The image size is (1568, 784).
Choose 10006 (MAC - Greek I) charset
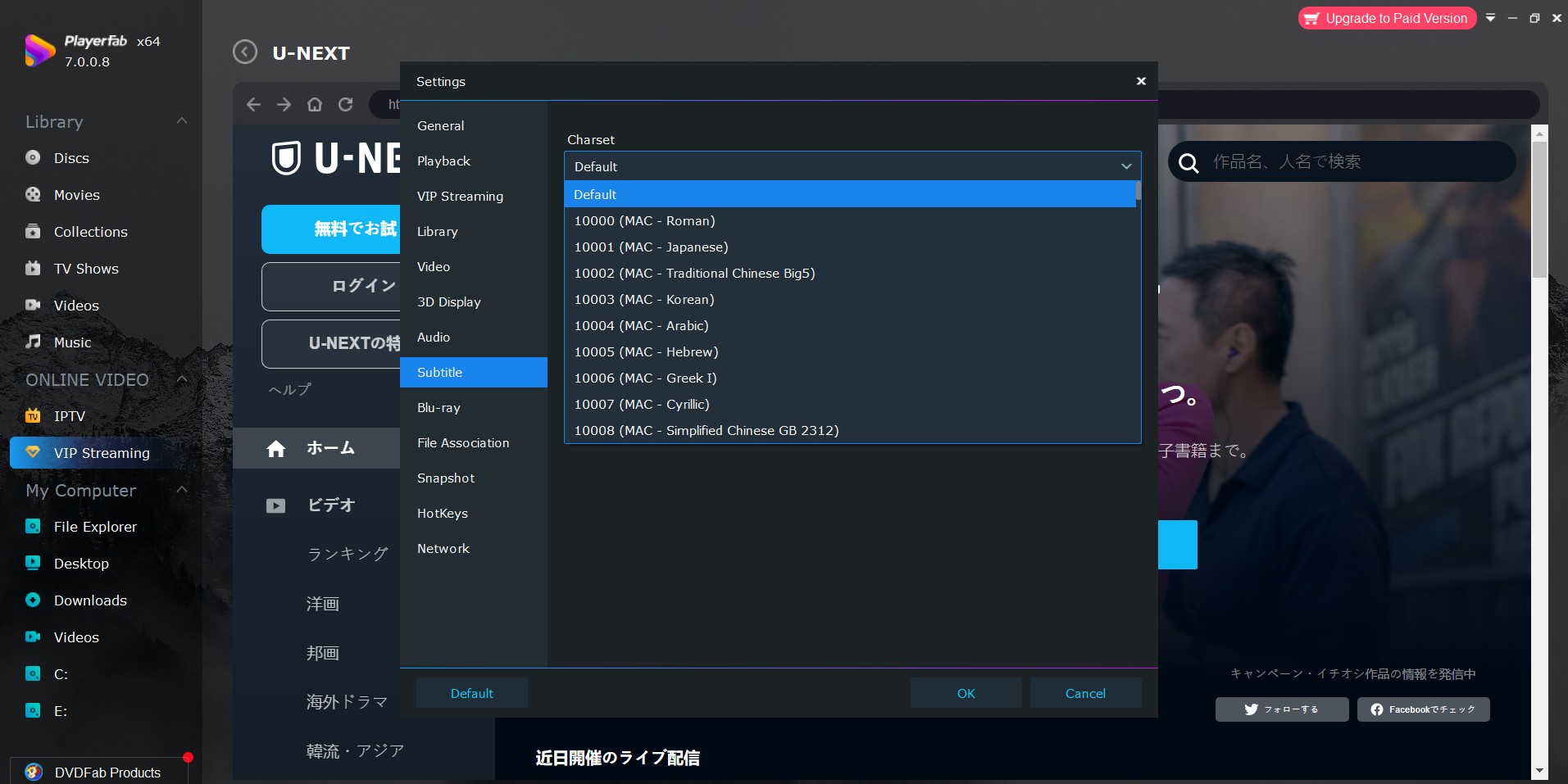click(x=850, y=378)
